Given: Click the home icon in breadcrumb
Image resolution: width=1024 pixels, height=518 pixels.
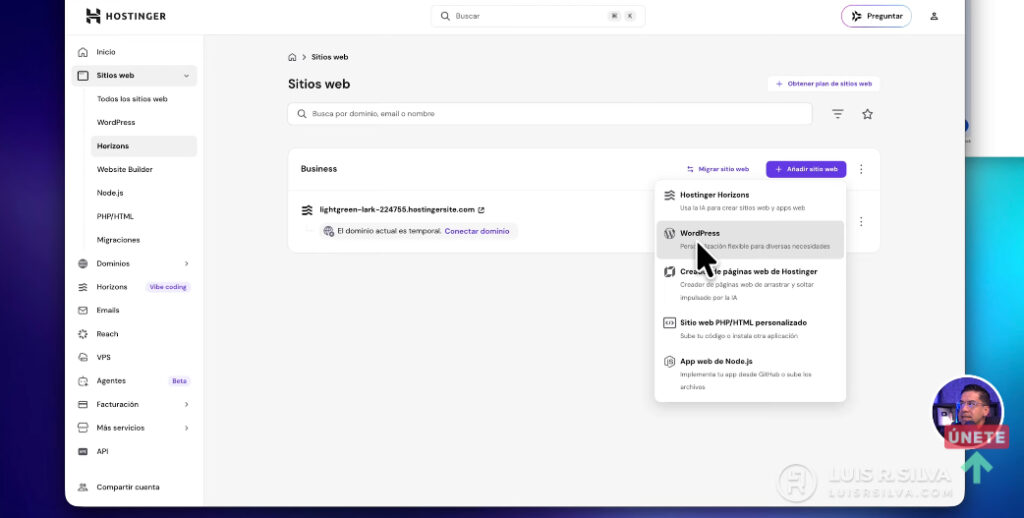Looking at the screenshot, I should (x=293, y=57).
